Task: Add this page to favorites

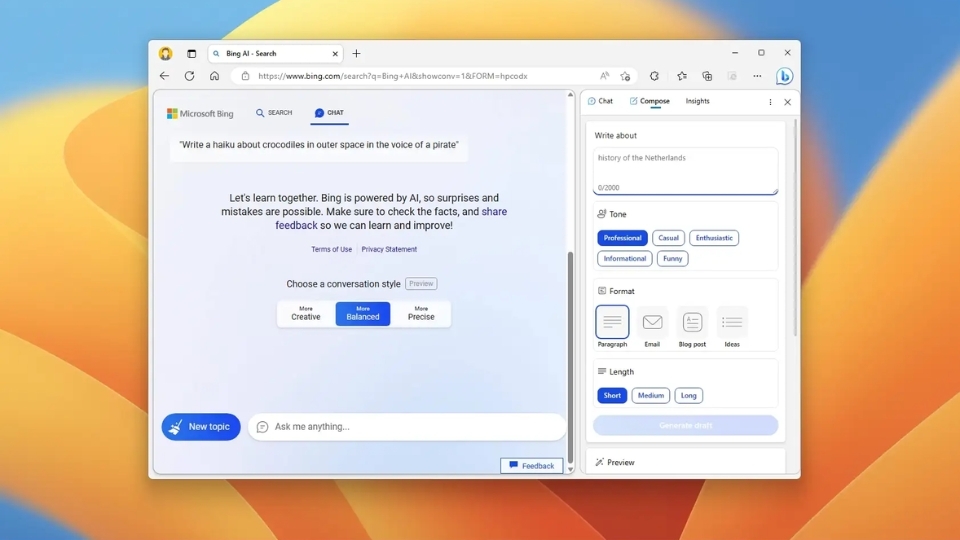Action: pyautogui.click(x=625, y=76)
